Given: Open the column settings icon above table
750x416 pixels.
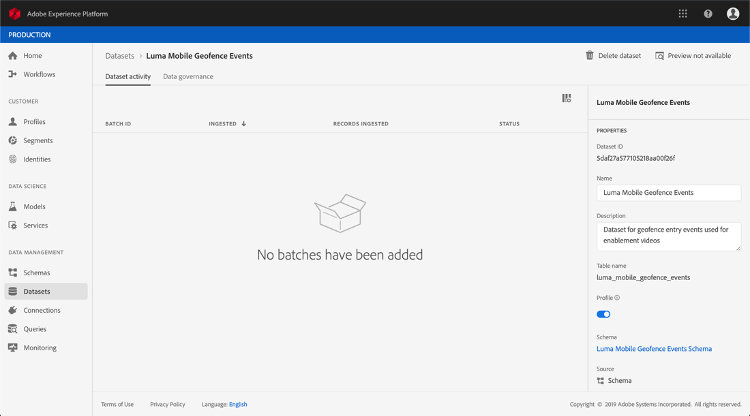Looking at the screenshot, I should coord(566,98).
